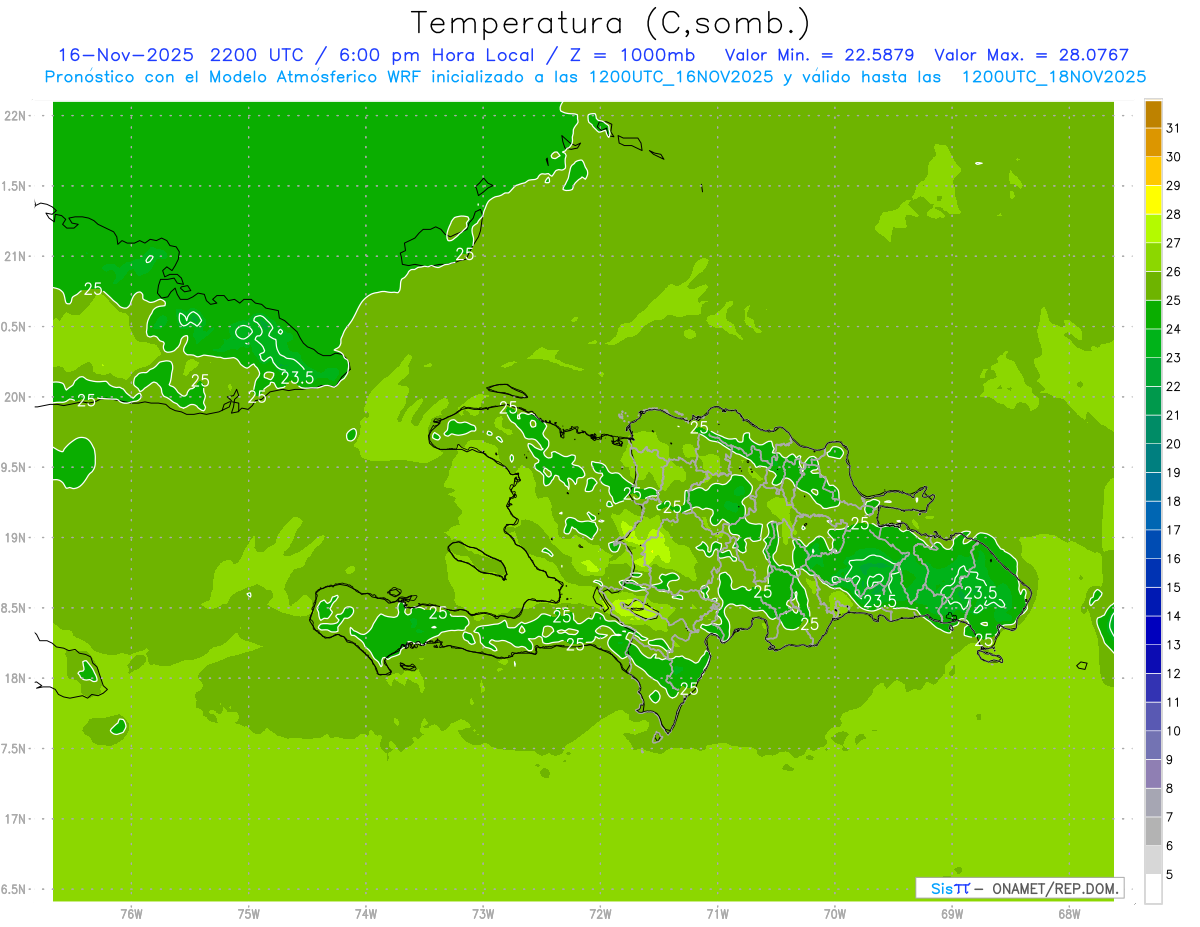Click the '1200UTC_18NOV2025' valid-until time text

click(1053, 77)
